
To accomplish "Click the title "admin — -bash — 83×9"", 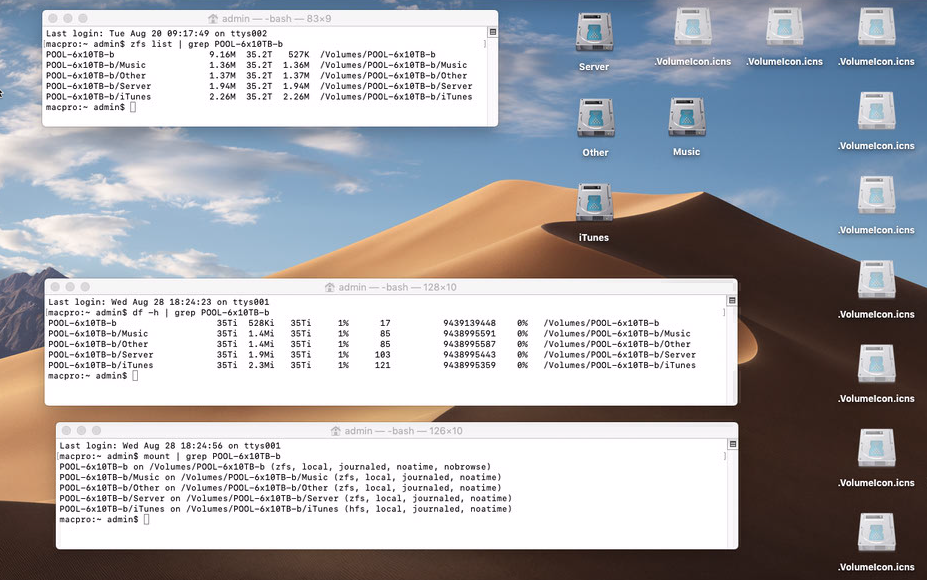I will (276, 18).
